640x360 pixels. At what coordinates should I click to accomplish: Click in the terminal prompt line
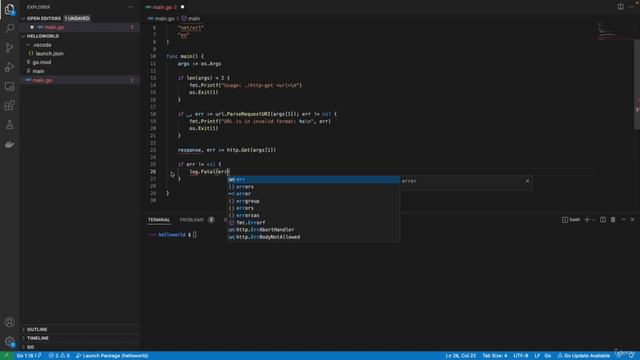(x=171, y=235)
